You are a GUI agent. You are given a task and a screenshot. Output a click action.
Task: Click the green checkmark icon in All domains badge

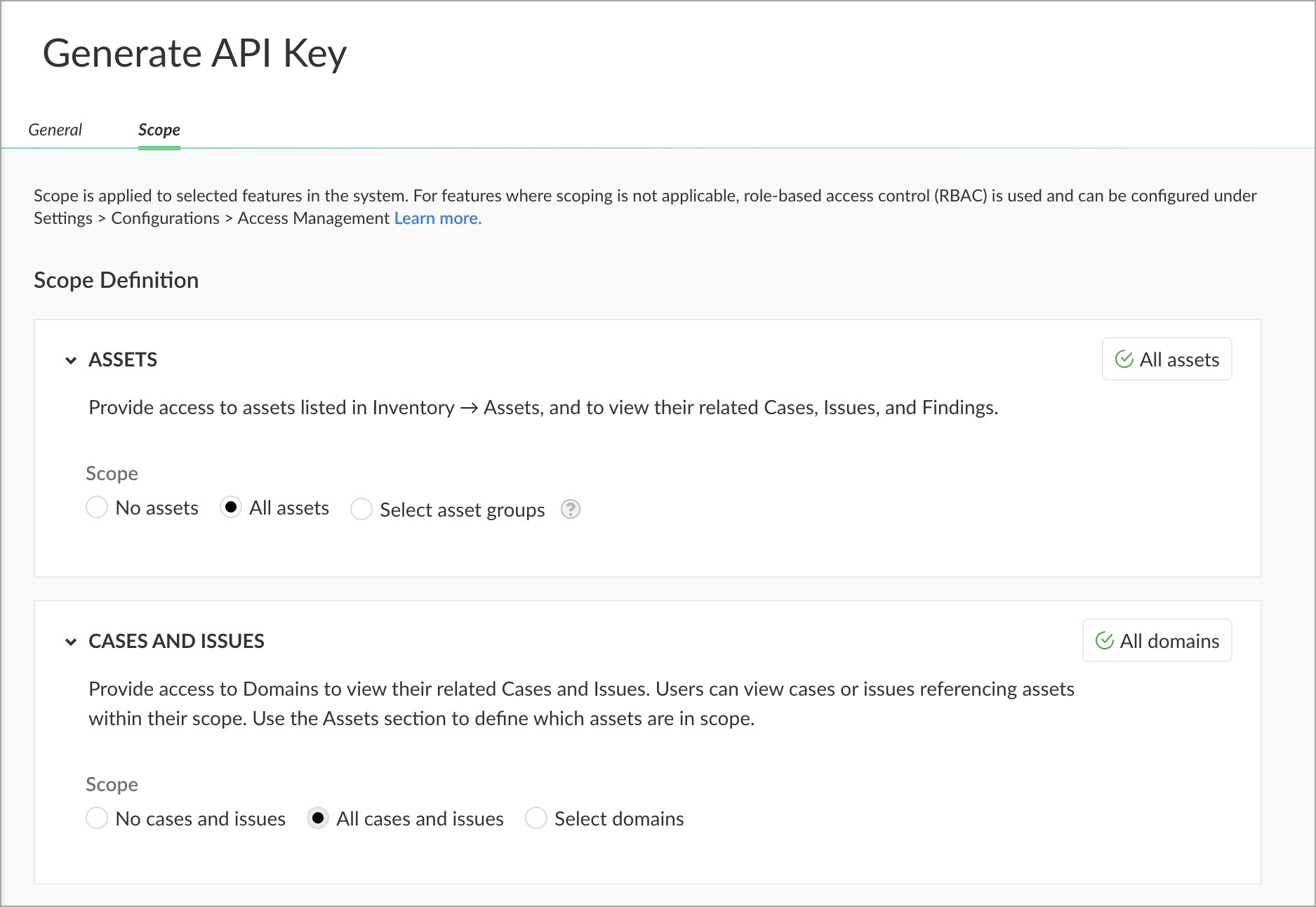coord(1105,641)
